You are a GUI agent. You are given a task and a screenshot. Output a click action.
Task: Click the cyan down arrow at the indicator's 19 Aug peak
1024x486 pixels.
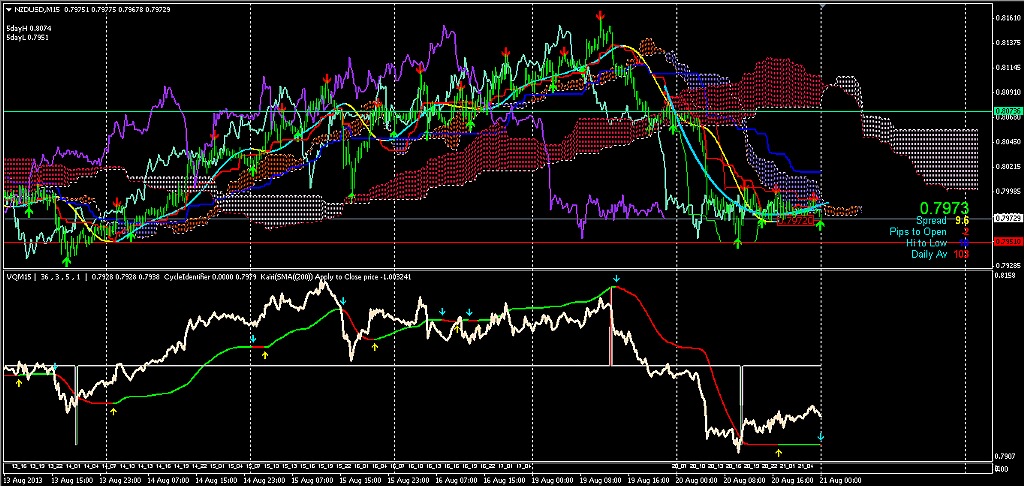pyautogui.click(x=616, y=279)
